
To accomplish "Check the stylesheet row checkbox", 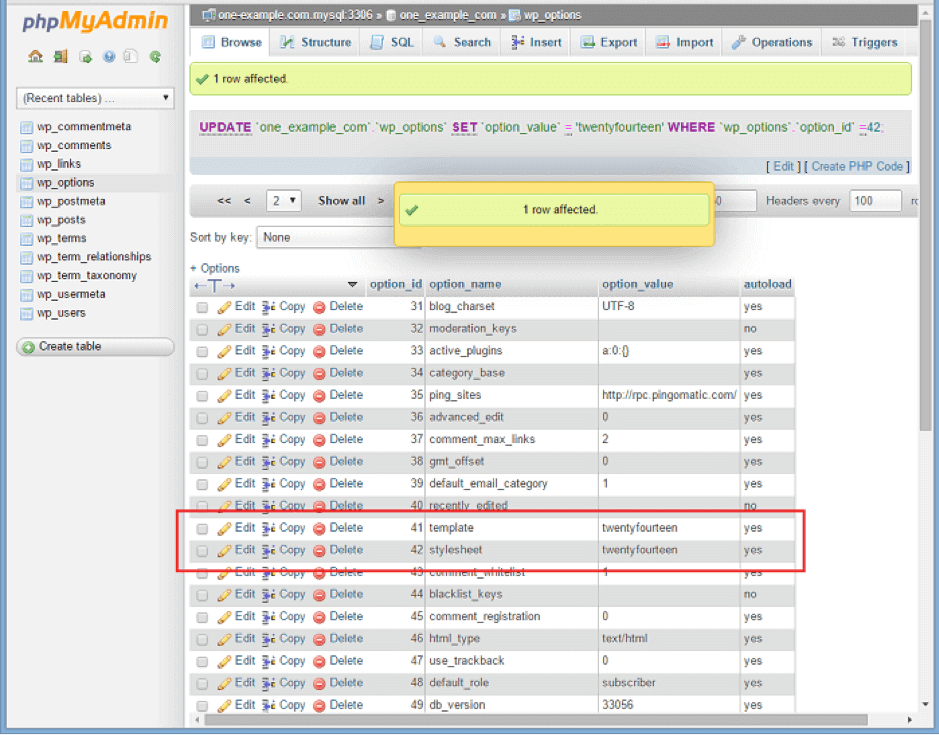I will pyautogui.click(x=202, y=551).
